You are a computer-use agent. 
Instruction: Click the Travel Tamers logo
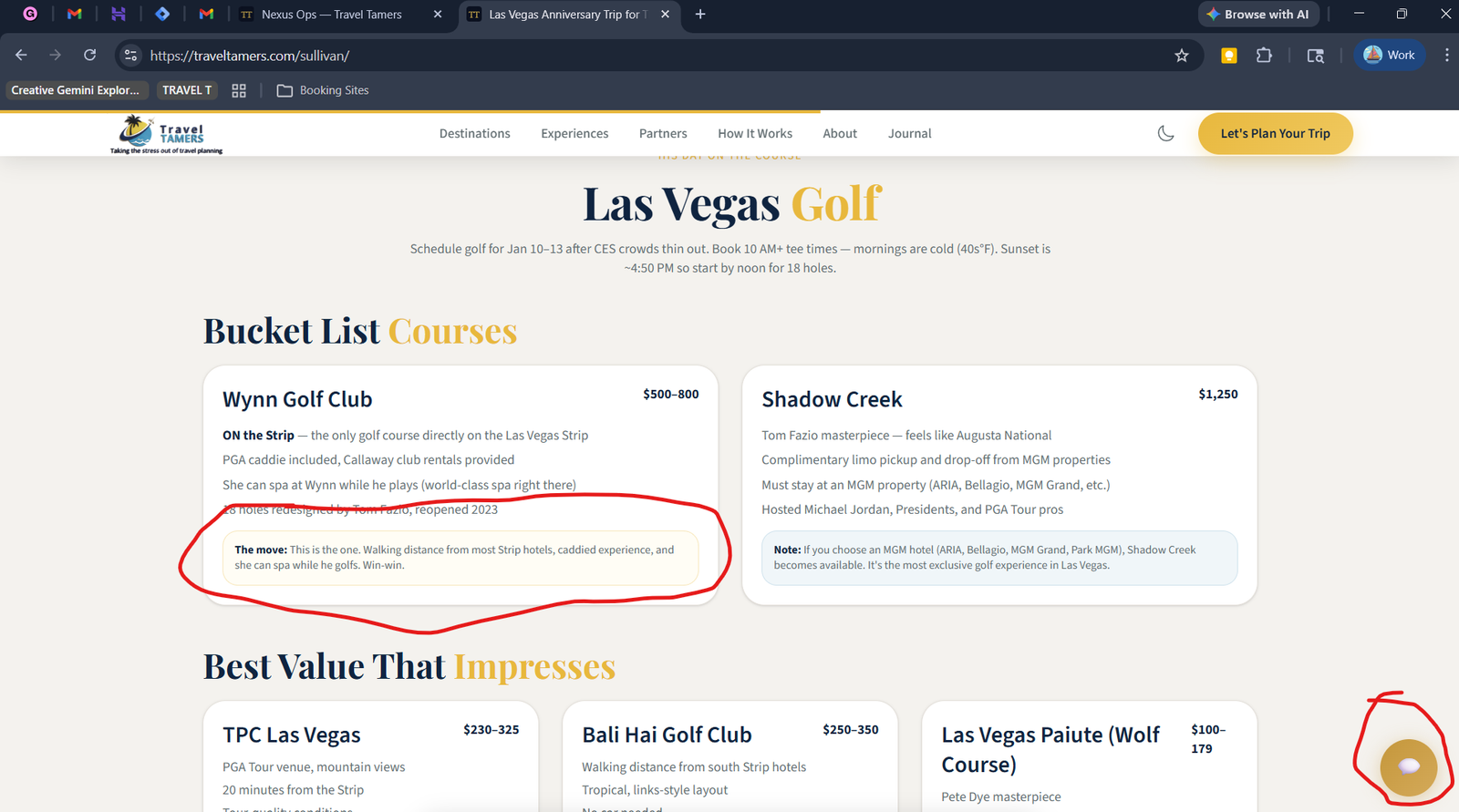coord(167,134)
